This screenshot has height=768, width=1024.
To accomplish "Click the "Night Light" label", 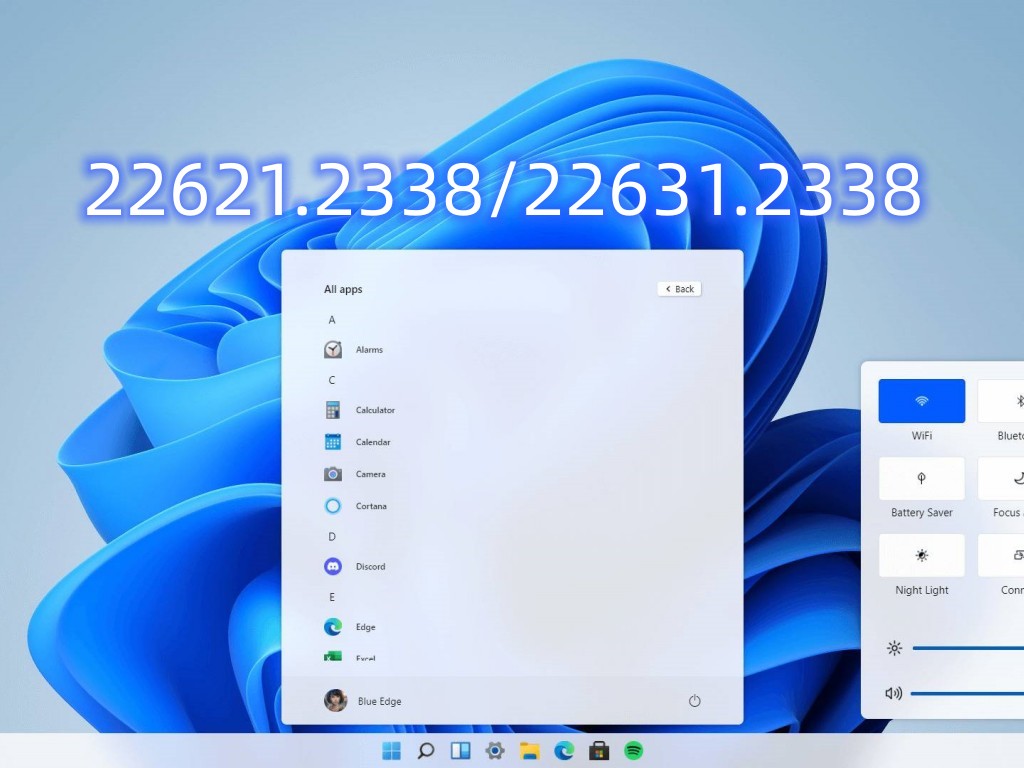I will pyautogui.click(x=921, y=590).
